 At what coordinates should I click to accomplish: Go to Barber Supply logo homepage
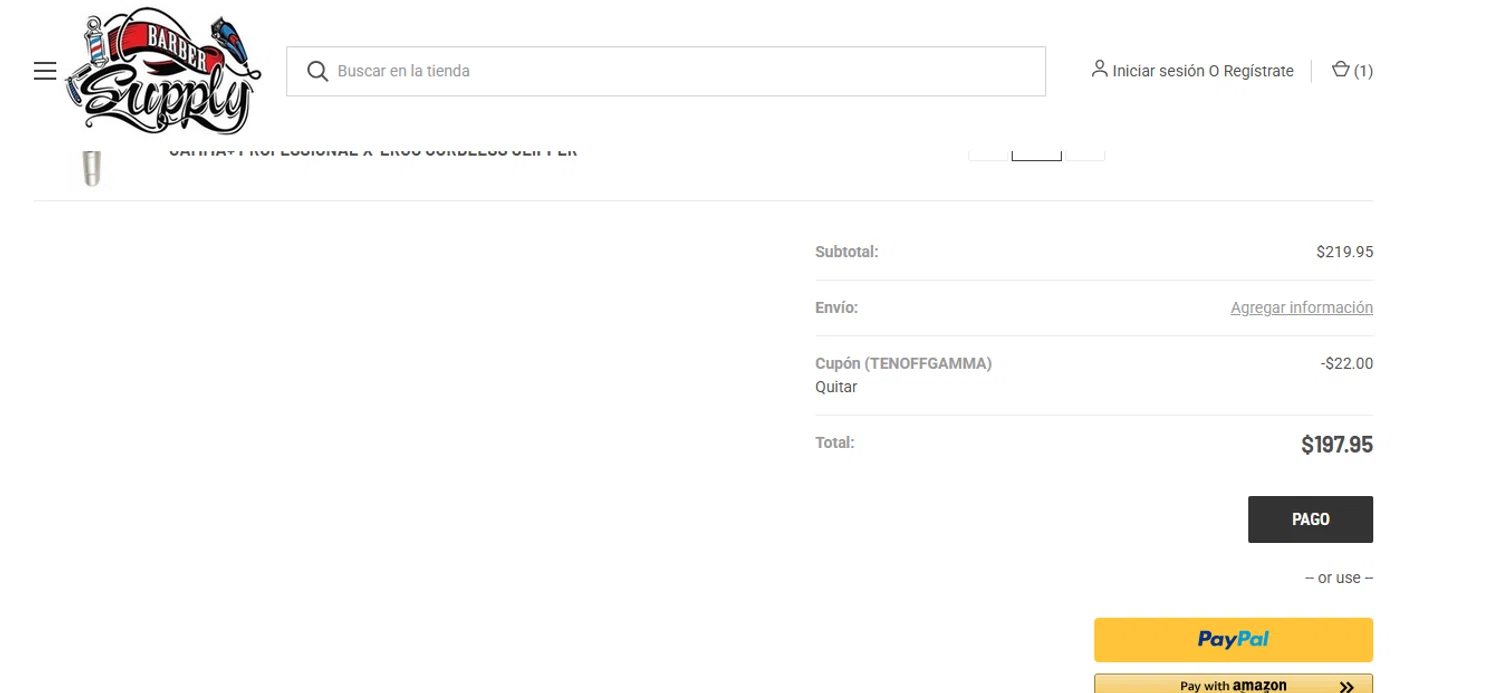163,72
